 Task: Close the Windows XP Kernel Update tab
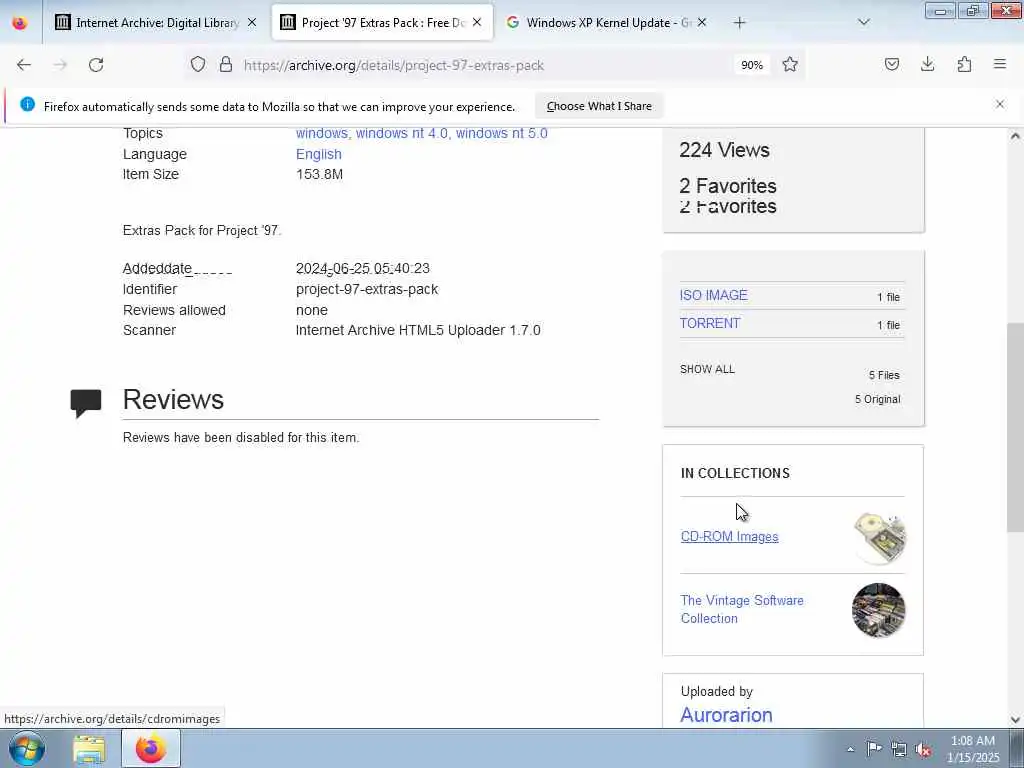coord(702,22)
